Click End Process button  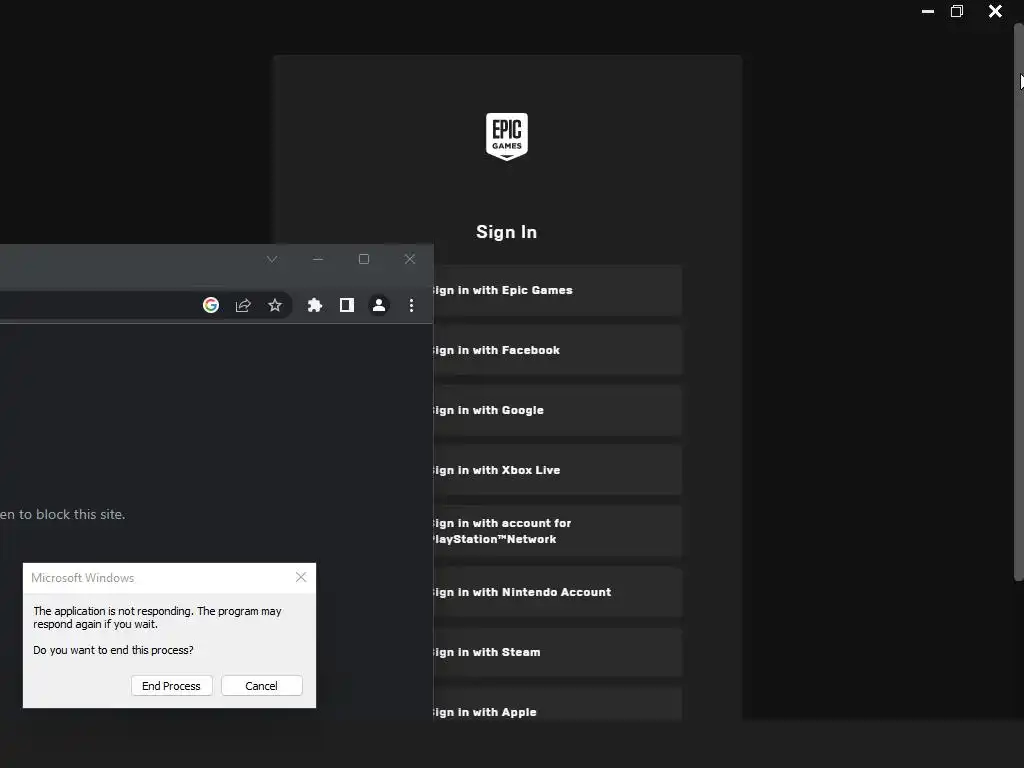pos(172,686)
